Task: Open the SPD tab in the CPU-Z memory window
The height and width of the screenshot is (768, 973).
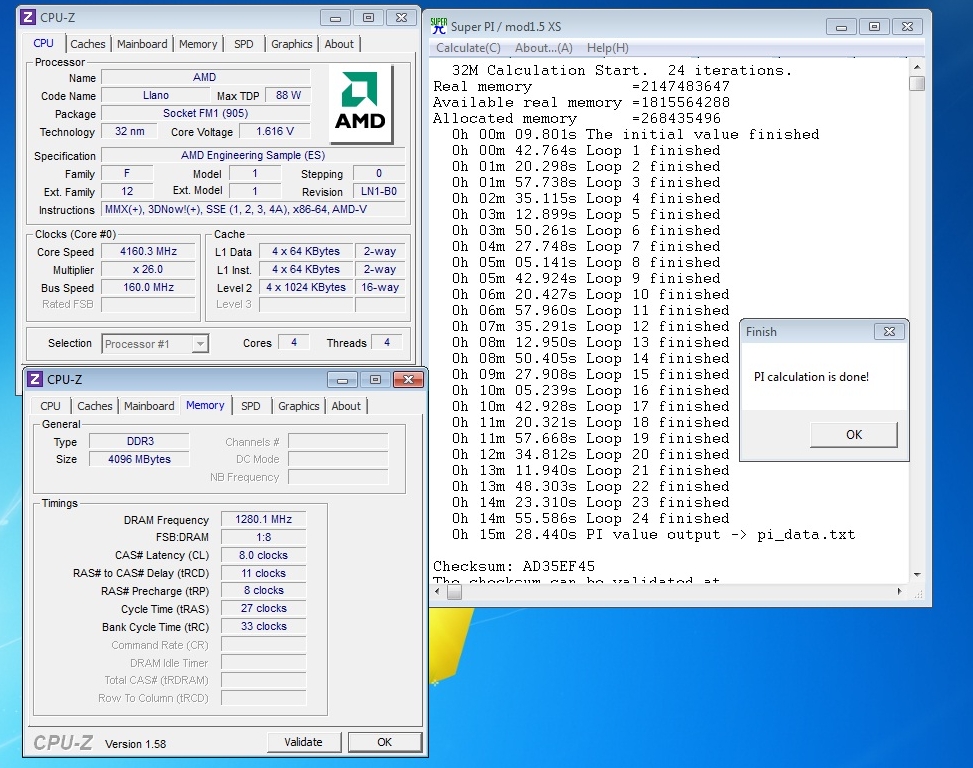Action: tap(251, 406)
